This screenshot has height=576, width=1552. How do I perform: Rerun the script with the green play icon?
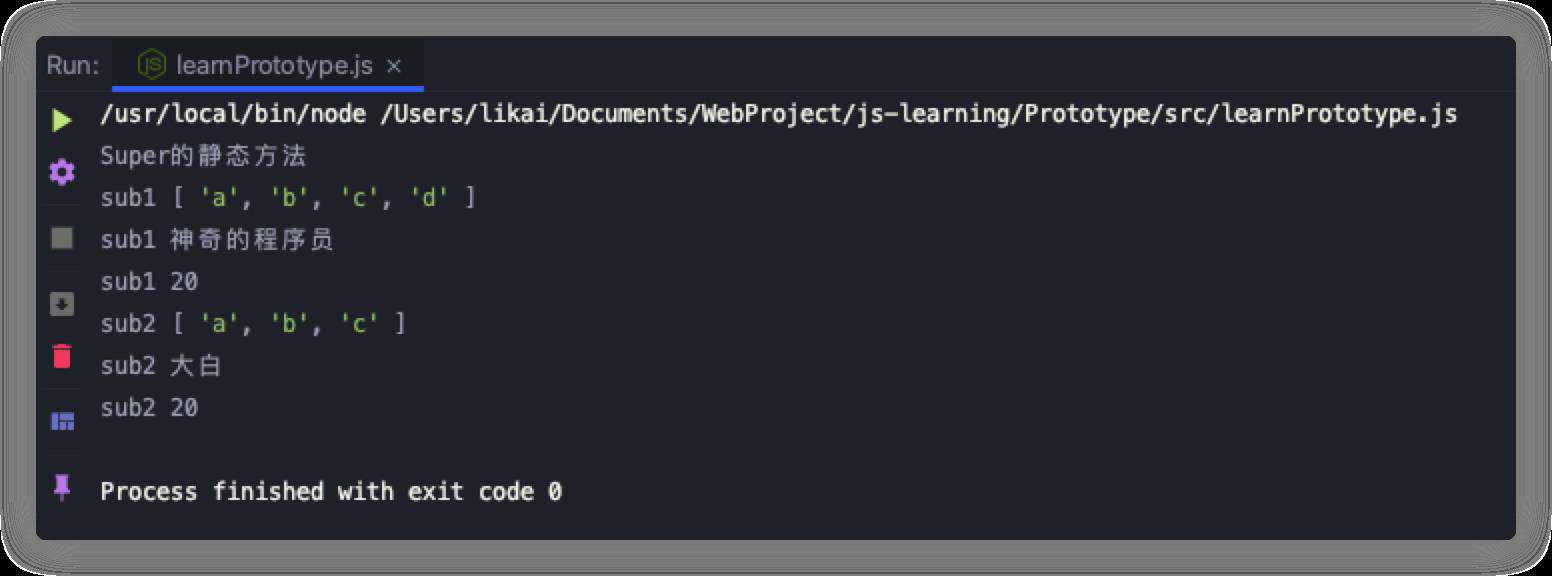point(62,121)
